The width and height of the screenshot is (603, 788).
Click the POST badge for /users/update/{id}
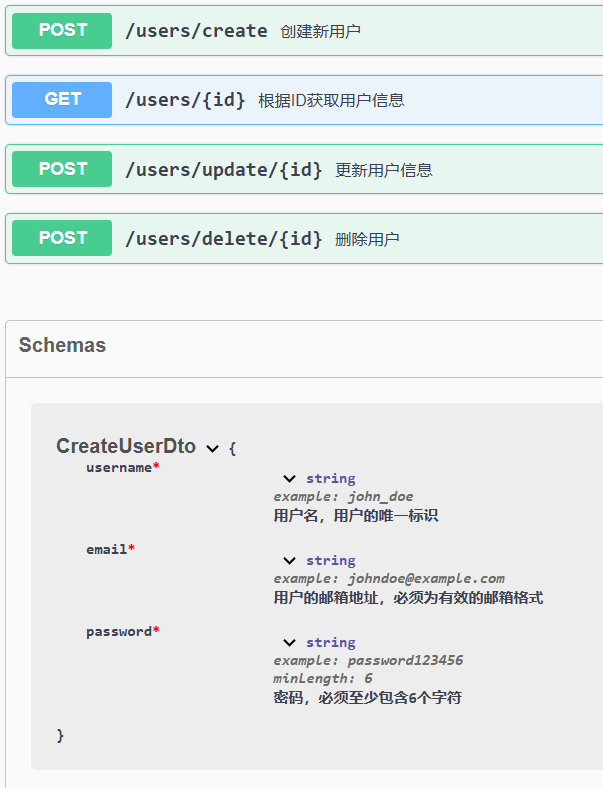tap(62, 169)
